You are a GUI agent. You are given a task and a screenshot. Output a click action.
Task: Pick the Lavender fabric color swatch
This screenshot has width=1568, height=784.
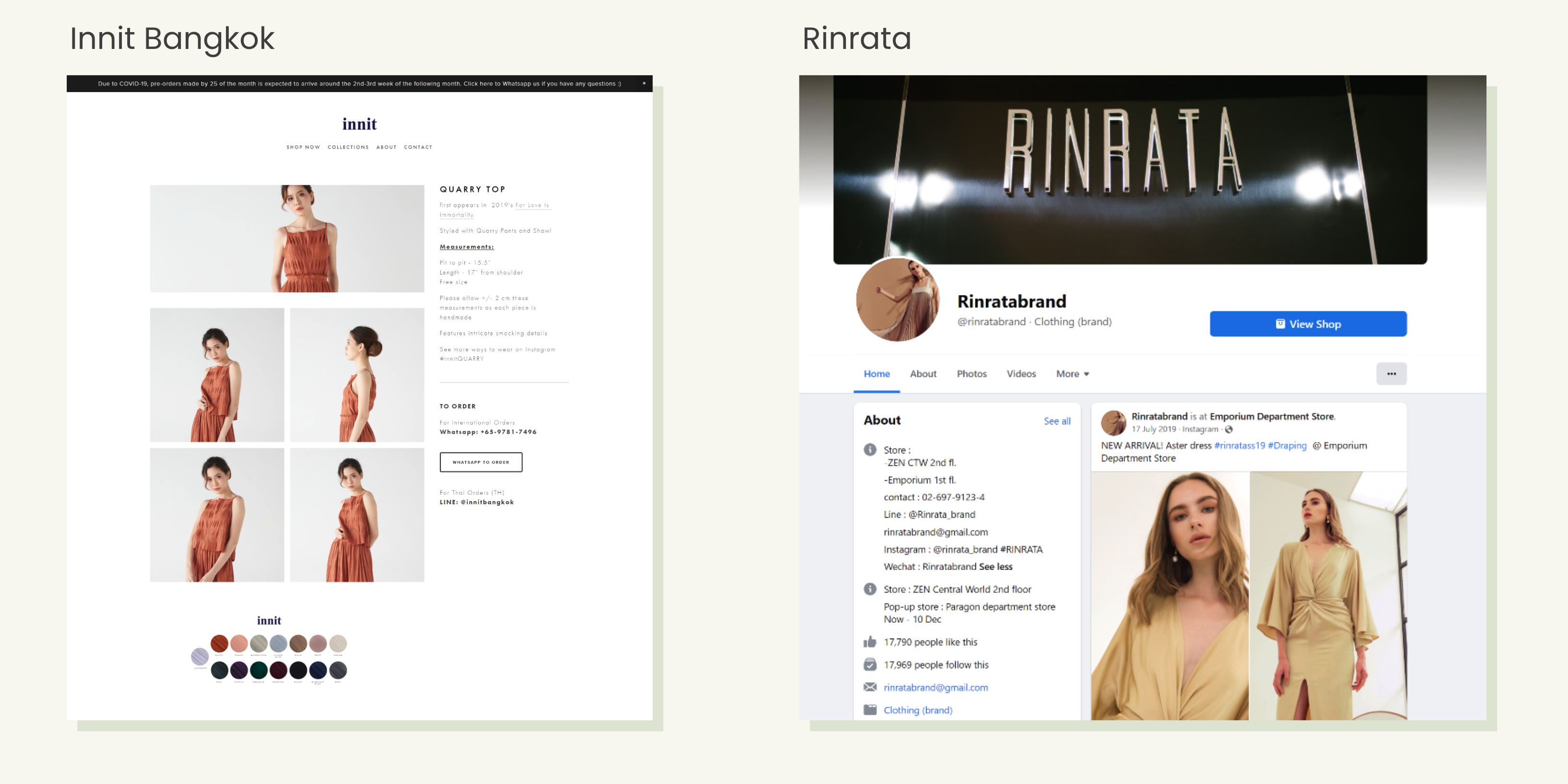[200, 656]
